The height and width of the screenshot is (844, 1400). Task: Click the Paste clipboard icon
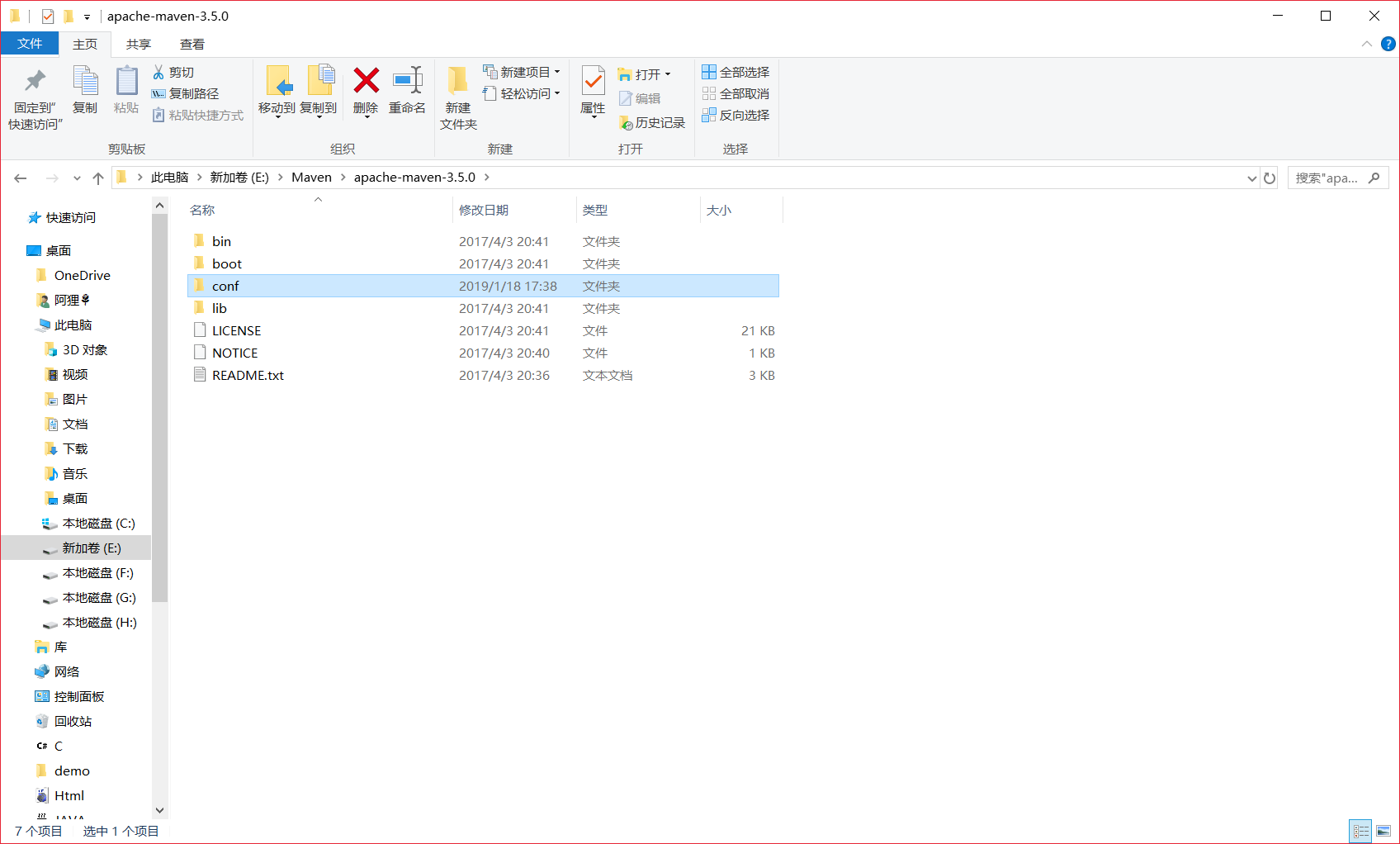click(x=126, y=90)
